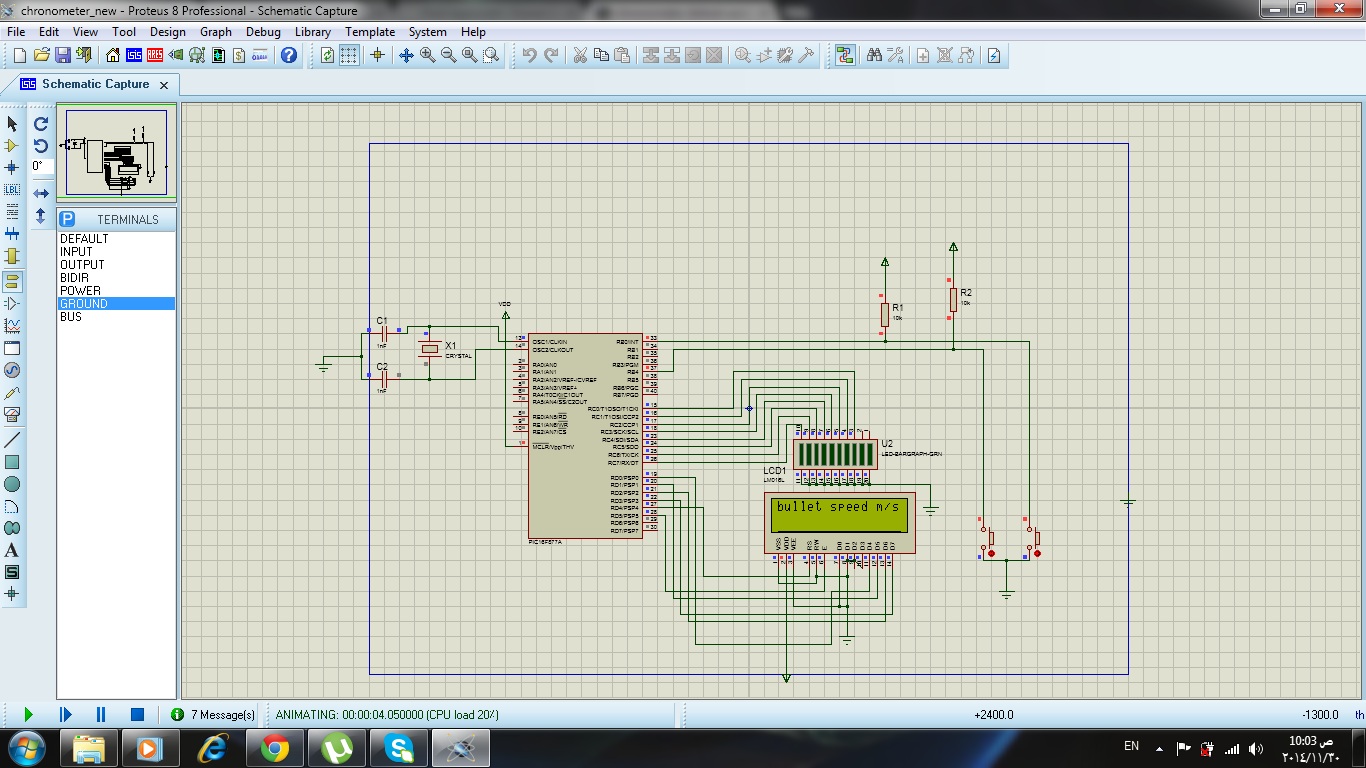This screenshot has width=1366, height=768.
Task: Click the Save Project floppy icon
Action: [62, 56]
